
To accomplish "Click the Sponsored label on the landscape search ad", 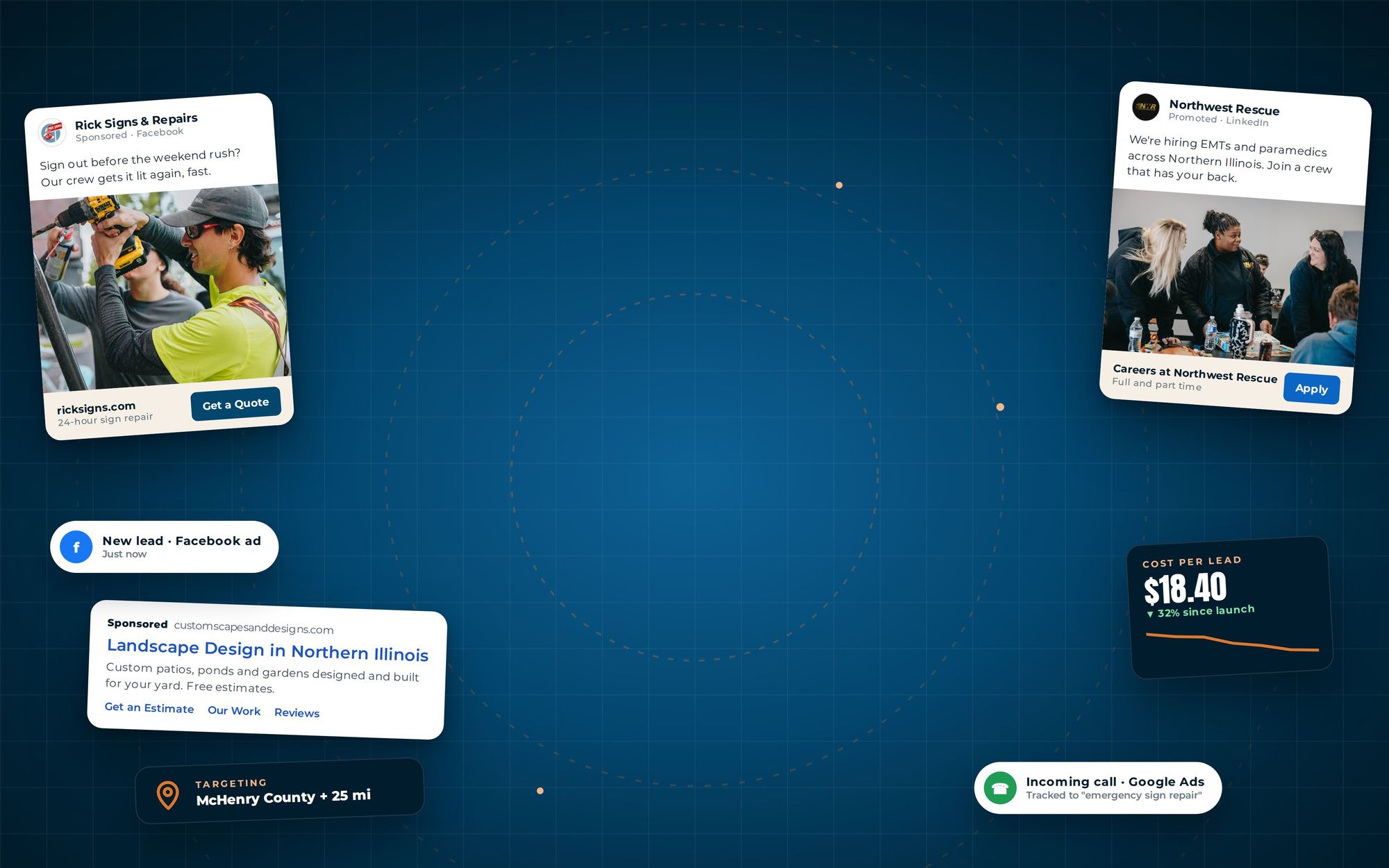I will coord(138,624).
